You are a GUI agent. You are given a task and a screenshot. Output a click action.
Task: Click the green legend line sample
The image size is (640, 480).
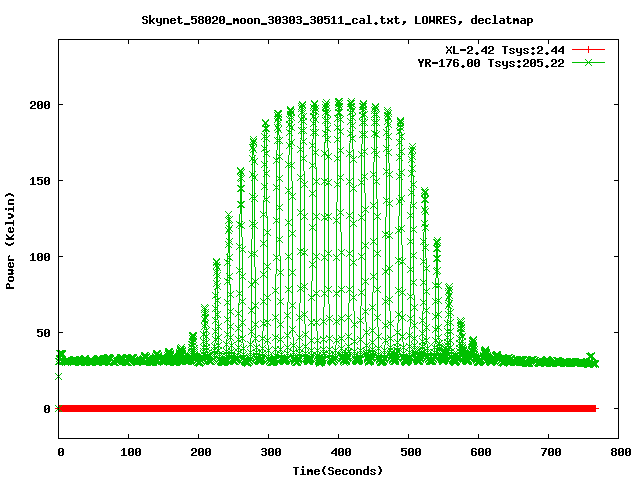[x=588, y=63]
